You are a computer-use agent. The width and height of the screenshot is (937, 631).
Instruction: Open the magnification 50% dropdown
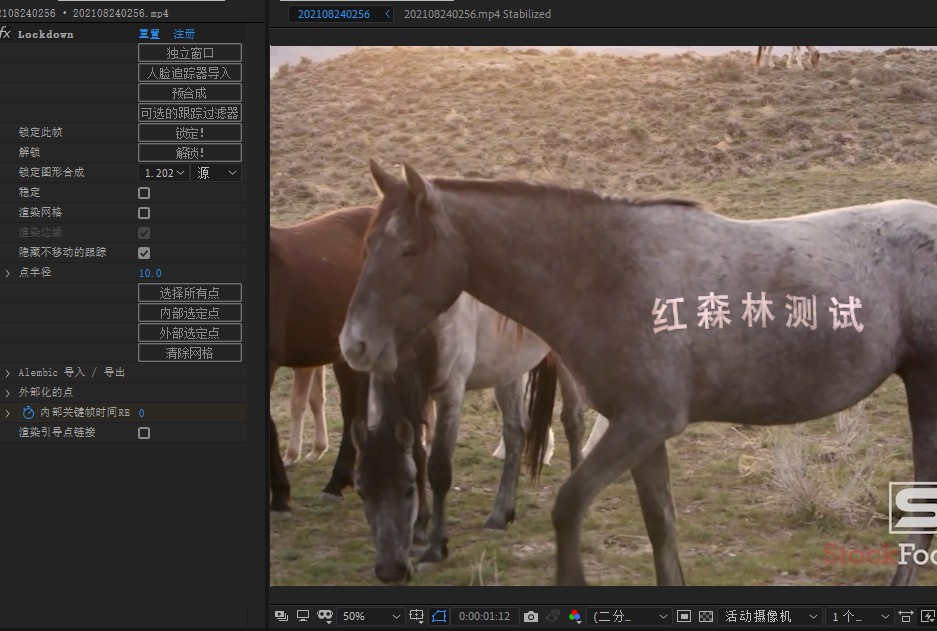coord(370,616)
